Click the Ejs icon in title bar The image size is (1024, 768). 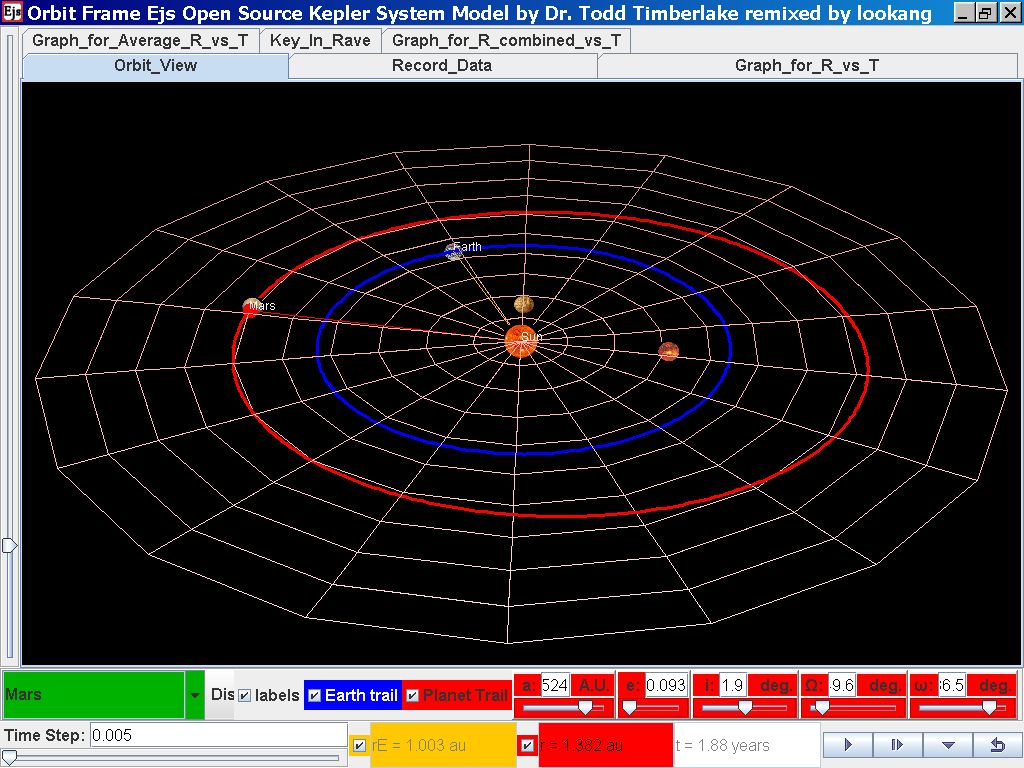[12, 13]
